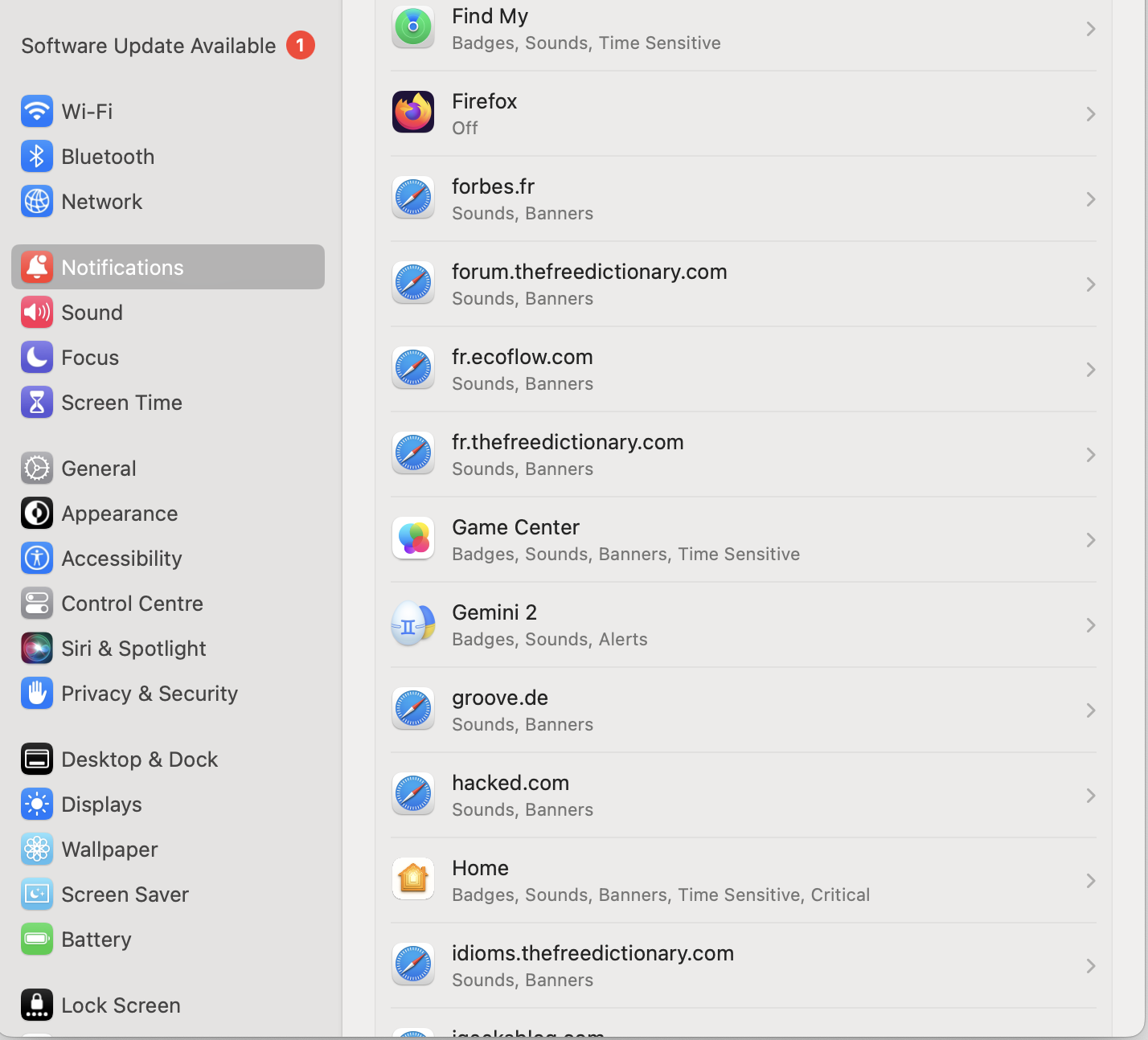Open Home notification settings
1148x1040 pixels.
point(744,880)
